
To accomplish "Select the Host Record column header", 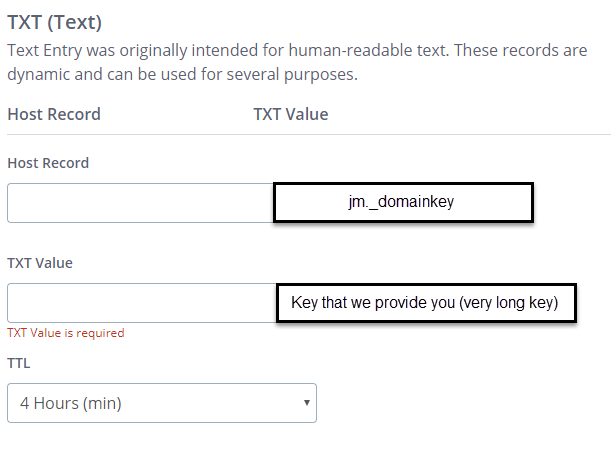I will tap(54, 114).
